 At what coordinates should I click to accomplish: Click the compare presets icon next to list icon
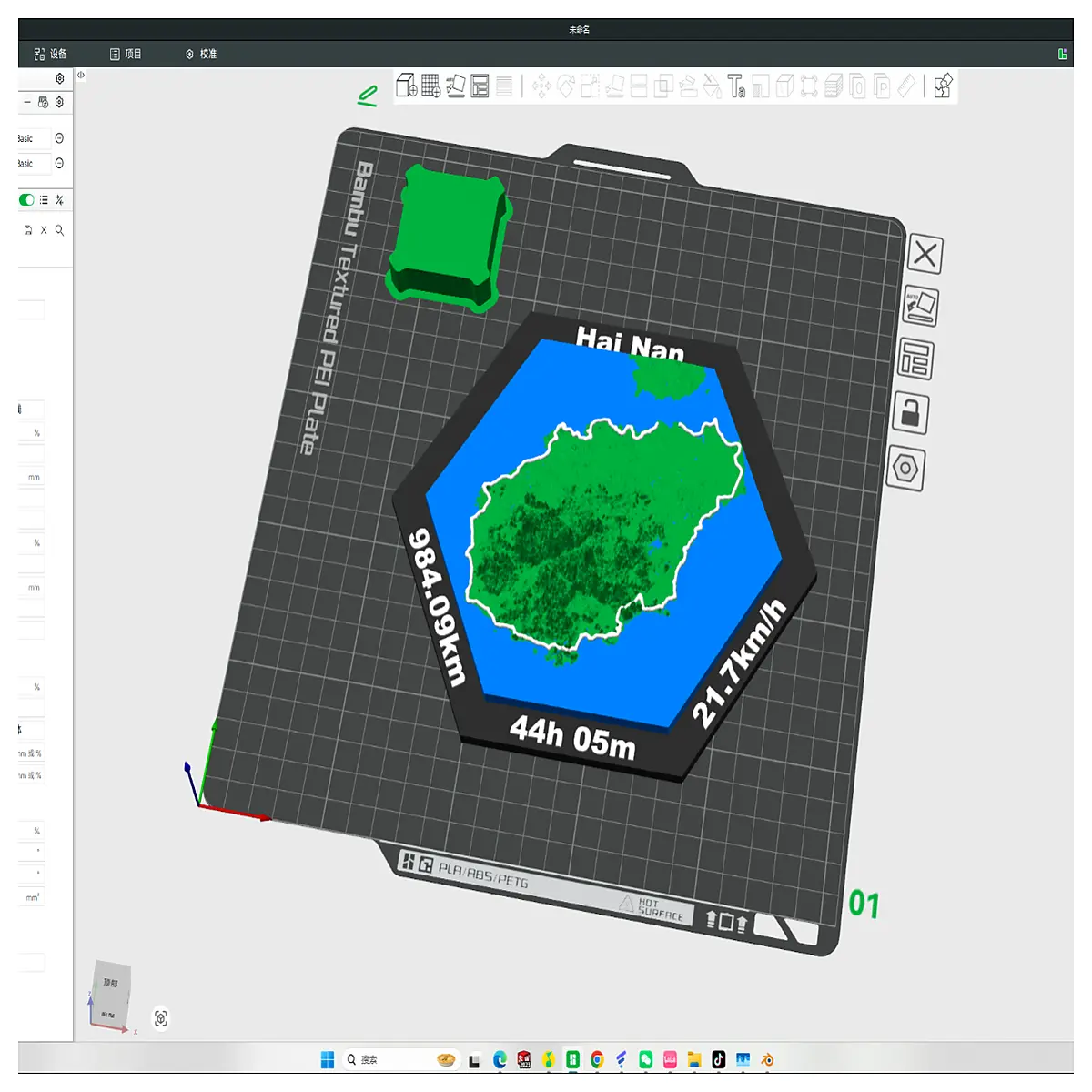click(x=59, y=200)
